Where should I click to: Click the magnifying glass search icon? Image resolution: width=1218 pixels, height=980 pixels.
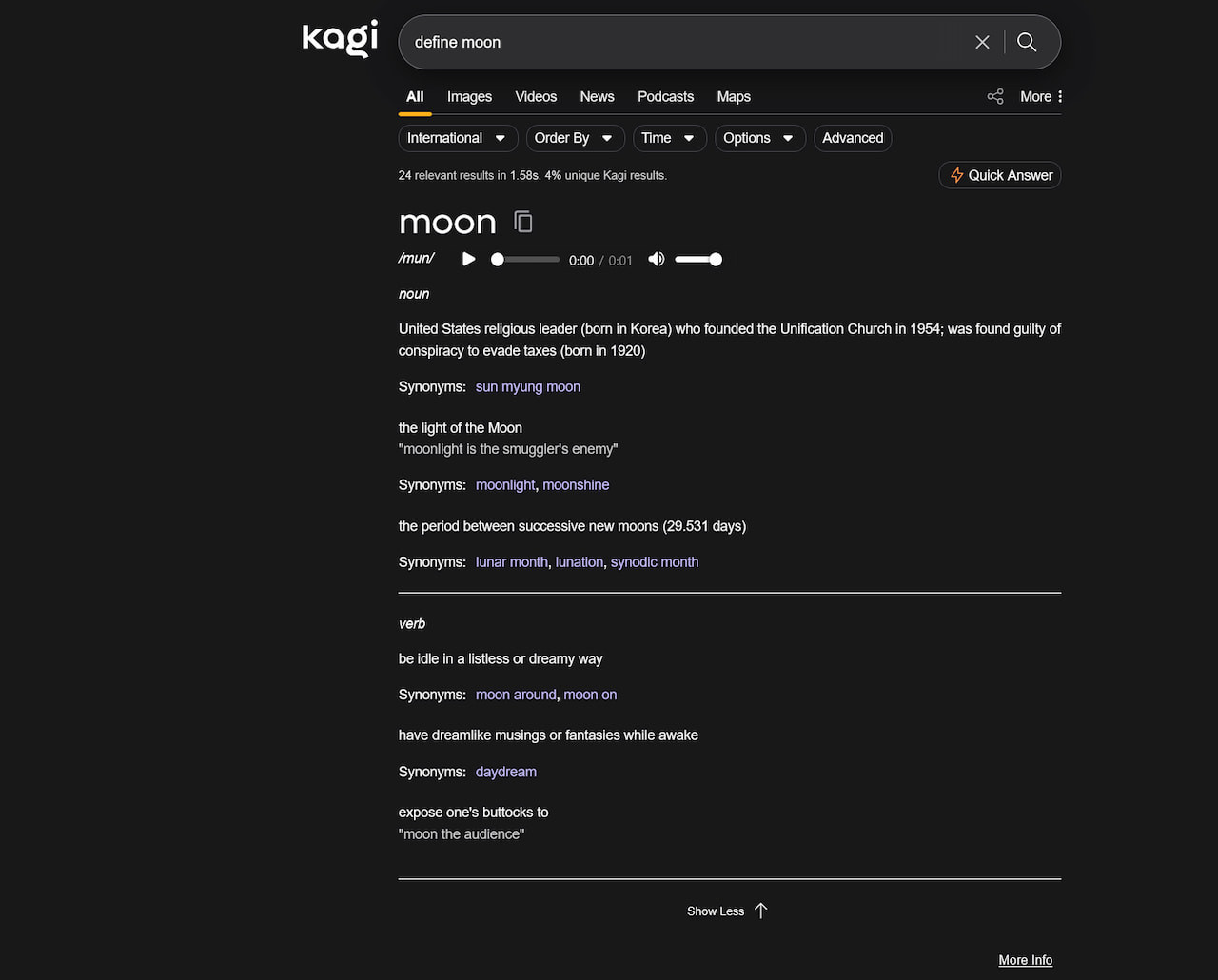click(x=1027, y=42)
